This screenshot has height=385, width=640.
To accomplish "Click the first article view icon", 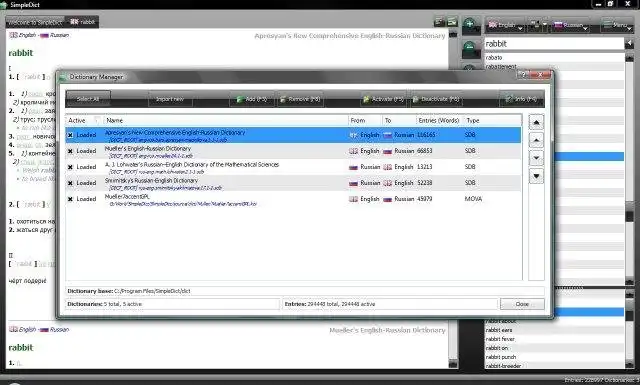I will [x=439, y=22].
